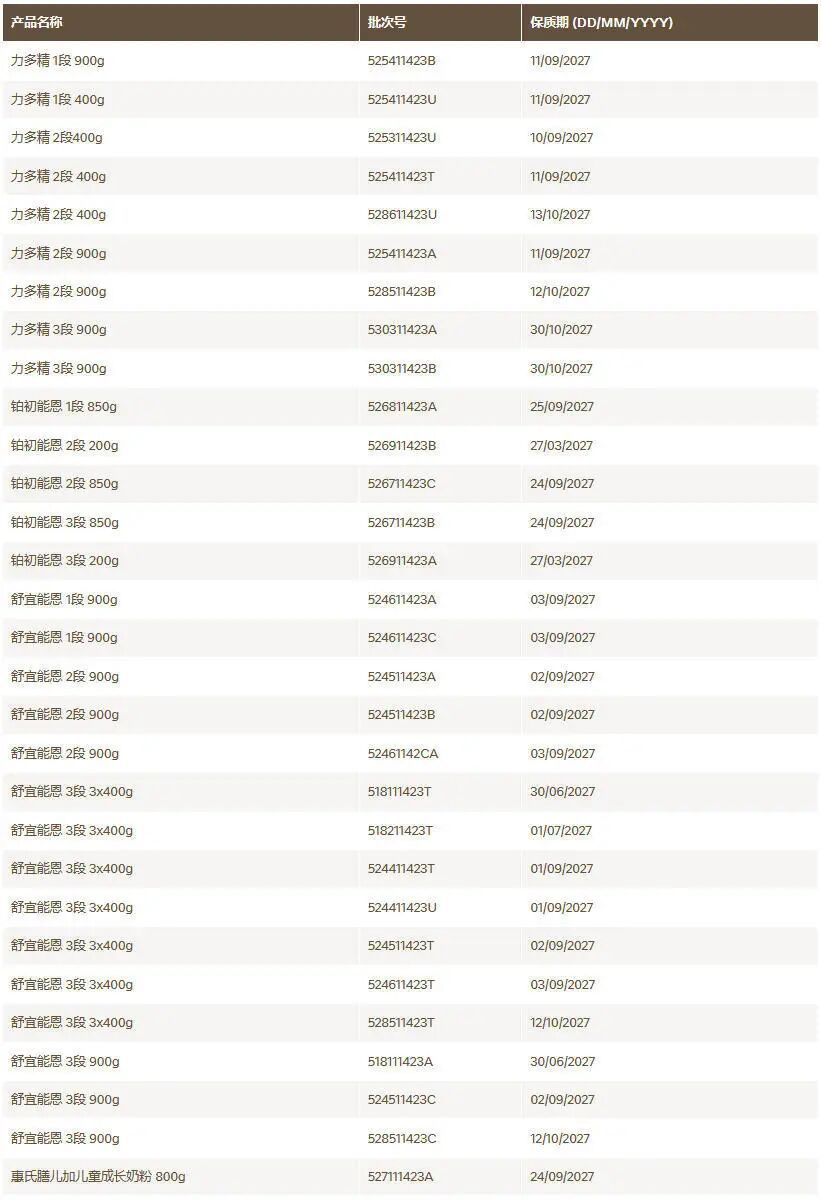This screenshot has height=1200, width=821.
Task: Click batch number 525311423U
Action: coord(402,138)
